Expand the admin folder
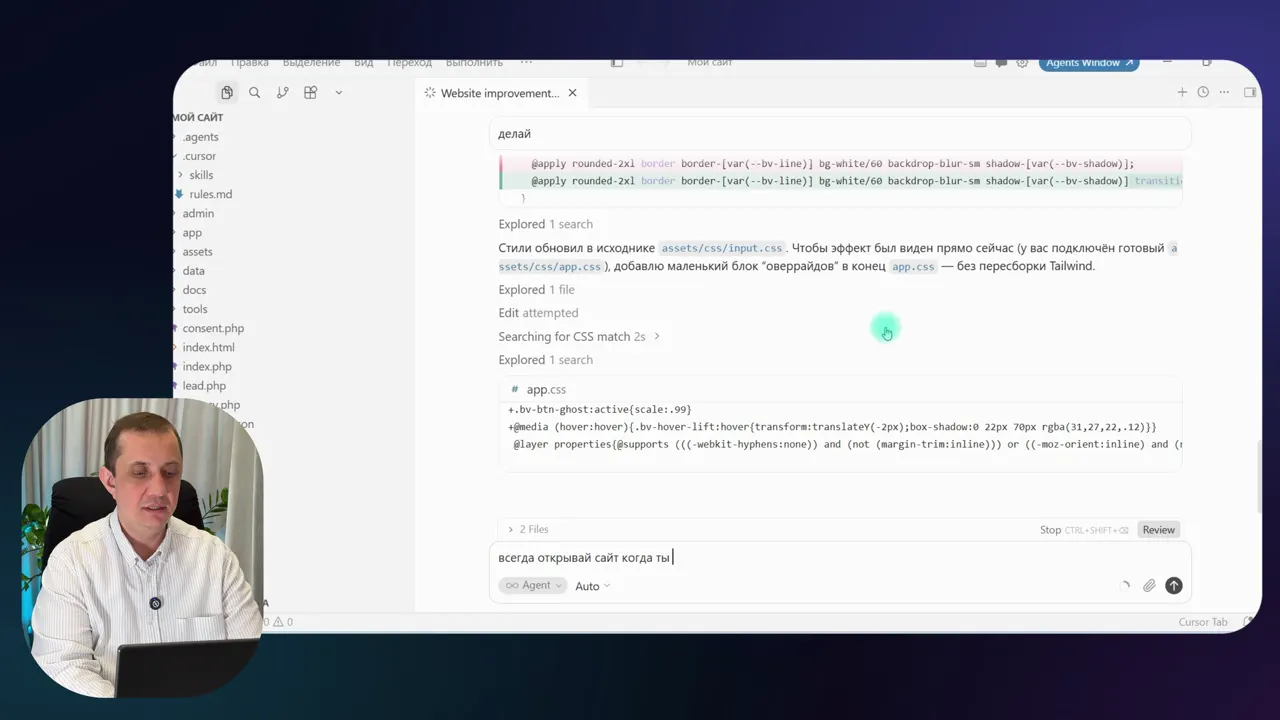Image resolution: width=1280 pixels, height=720 pixels. (198, 213)
